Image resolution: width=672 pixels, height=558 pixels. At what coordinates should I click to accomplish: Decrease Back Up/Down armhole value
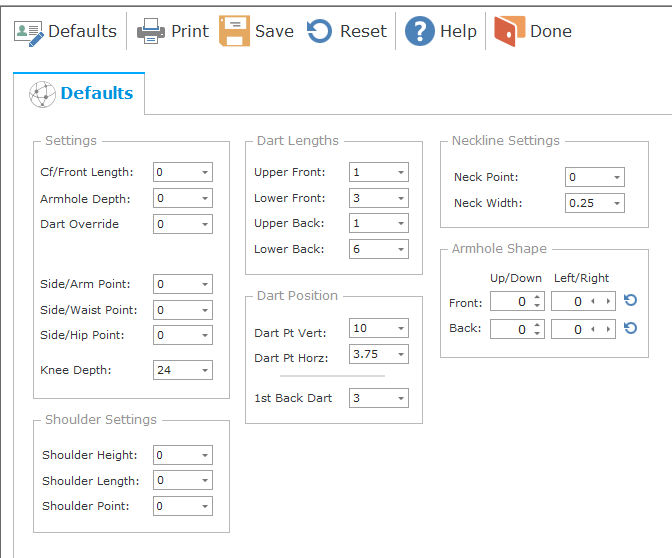tap(537, 333)
